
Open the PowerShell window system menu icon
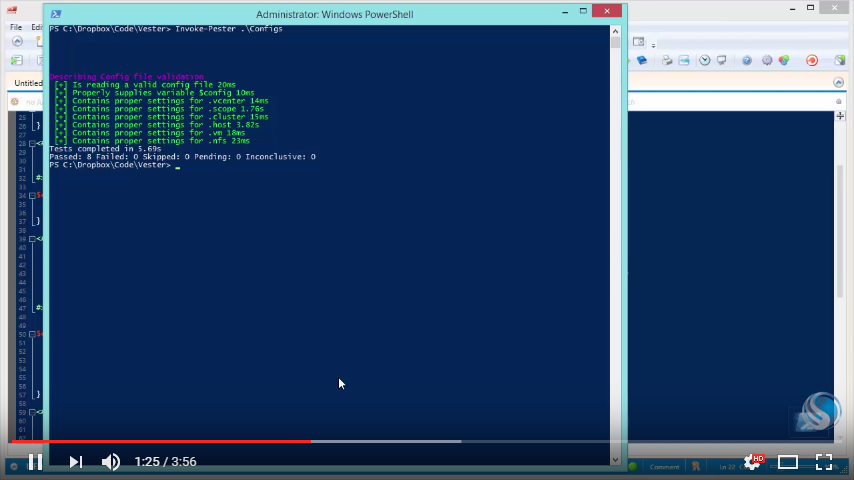pos(56,14)
